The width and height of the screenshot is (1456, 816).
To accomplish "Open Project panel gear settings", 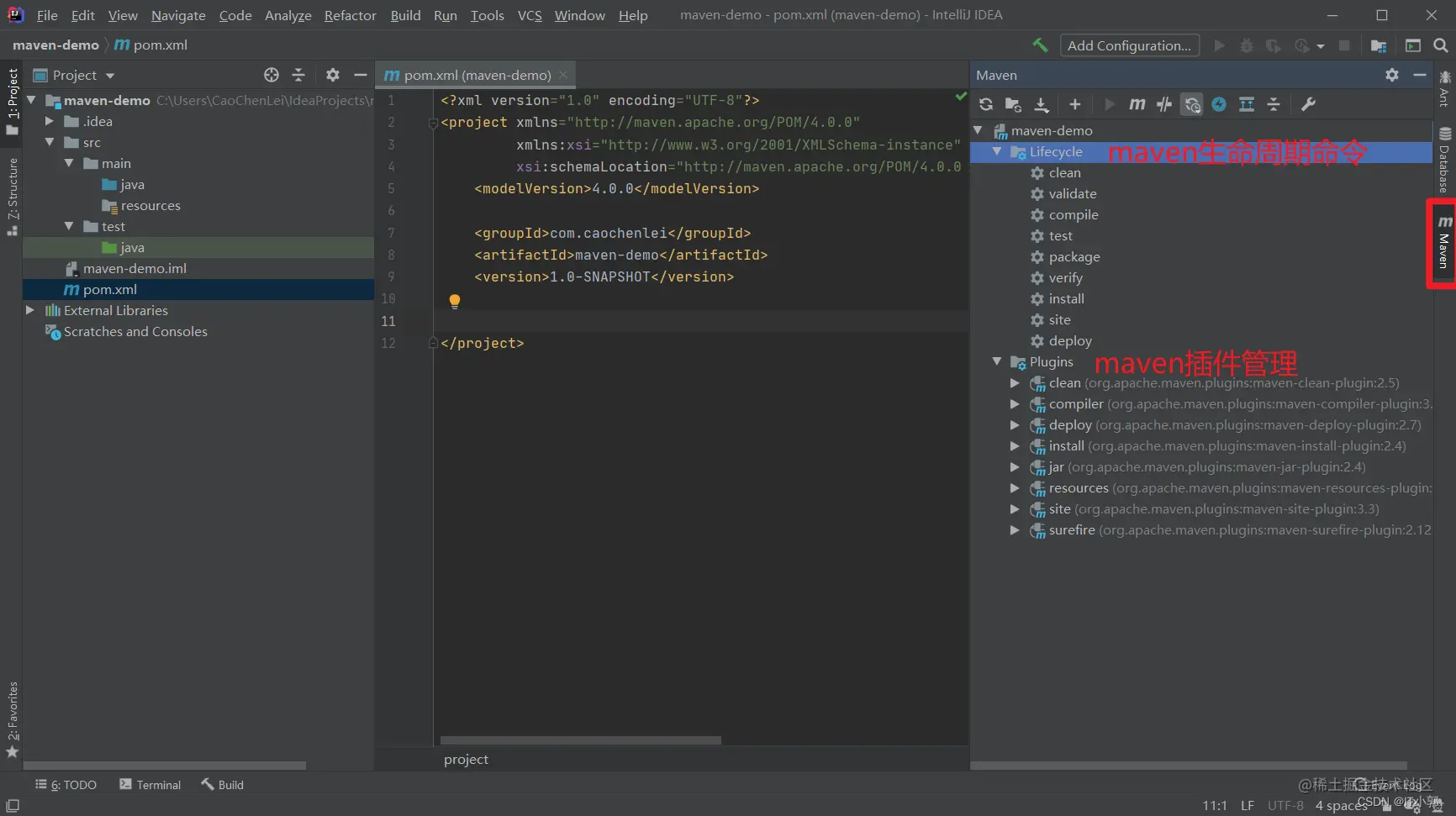I will tap(333, 75).
